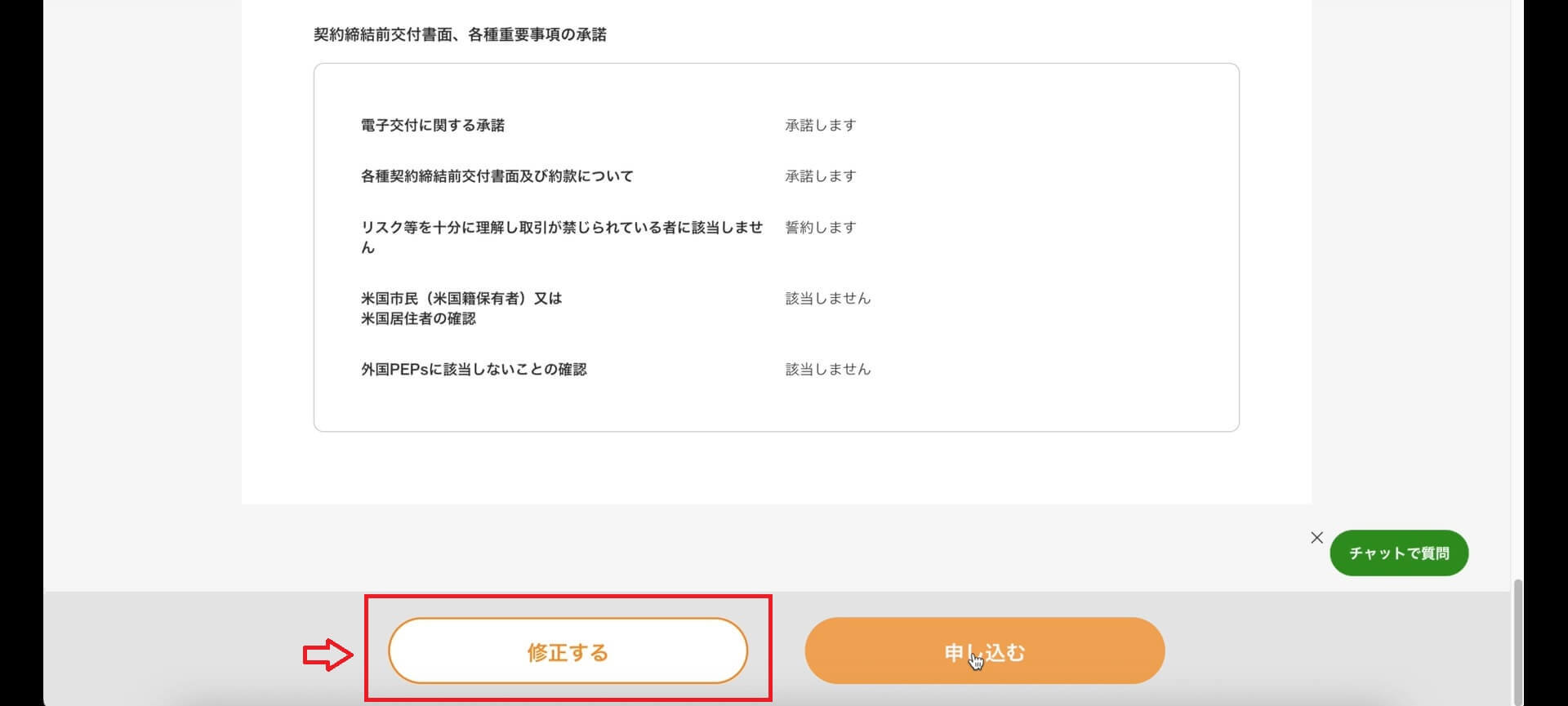
Task: Click 承諾します beside 各種契約締結前交付書面及び約款について
Action: (821, 175)
